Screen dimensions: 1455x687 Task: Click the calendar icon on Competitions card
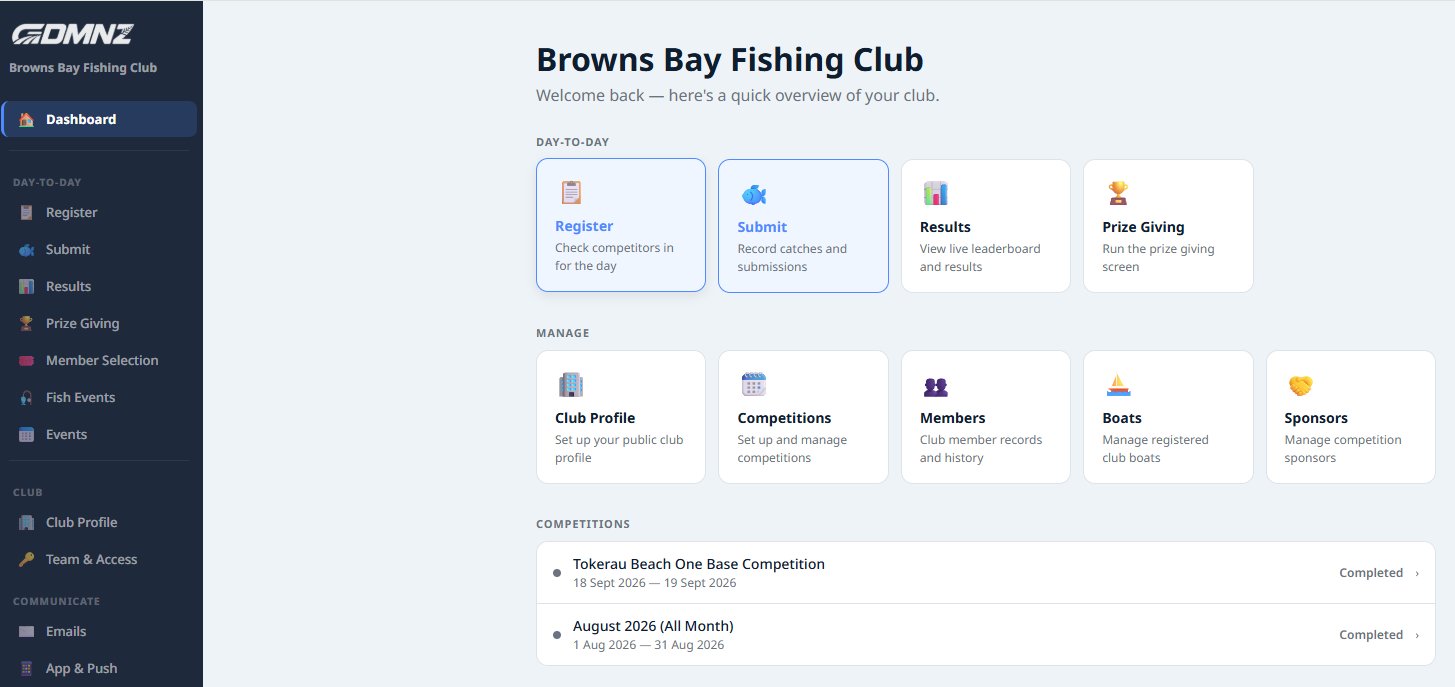pos(753,384)
